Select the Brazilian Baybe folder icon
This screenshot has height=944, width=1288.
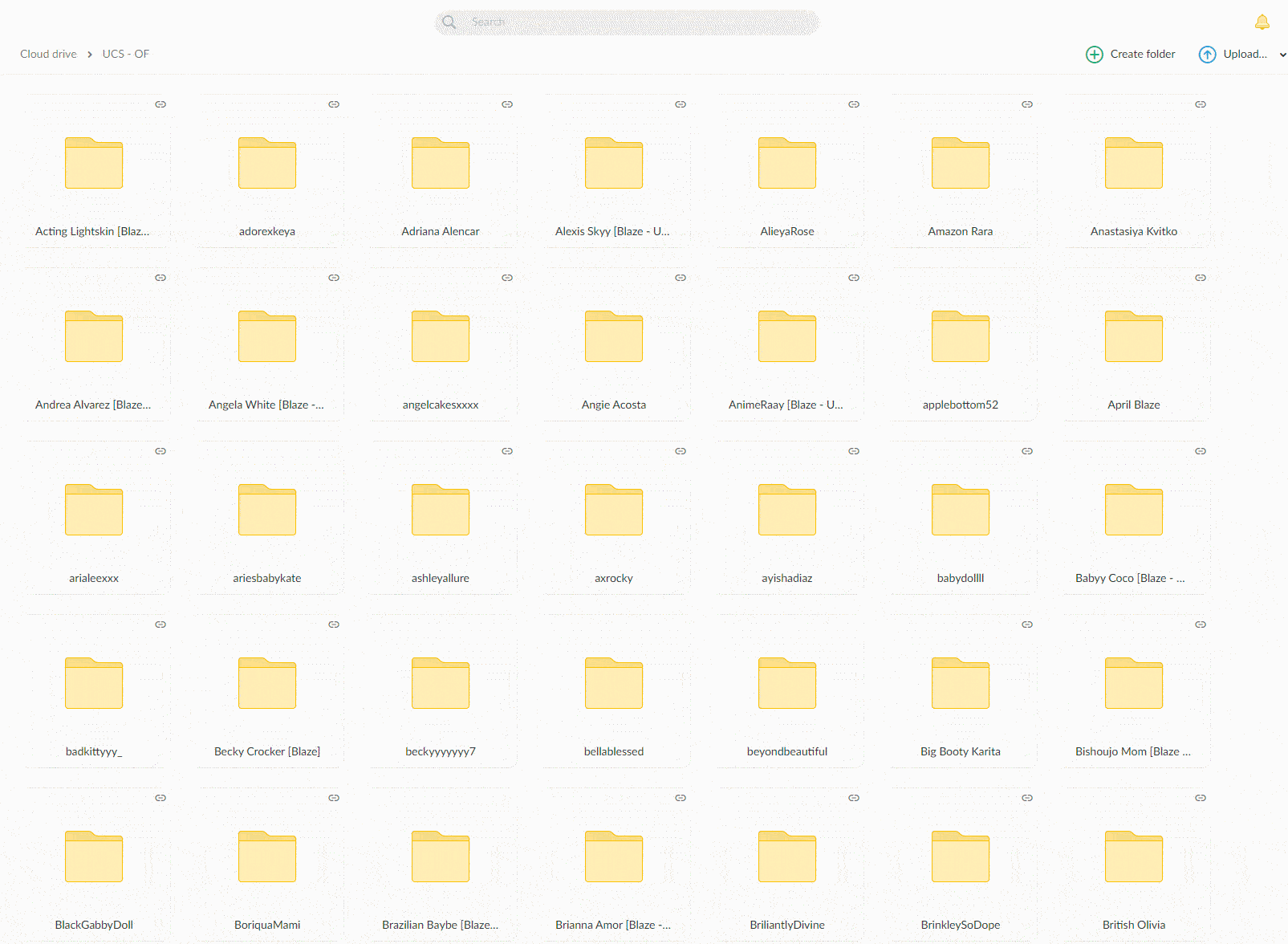click(x=441, y=857)
